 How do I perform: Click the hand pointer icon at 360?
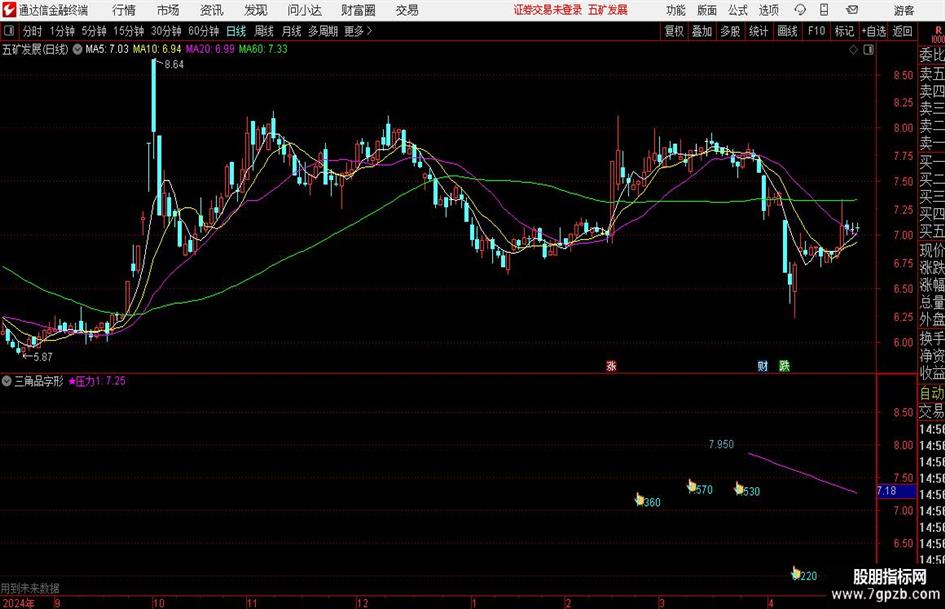[x=639, y=499]
